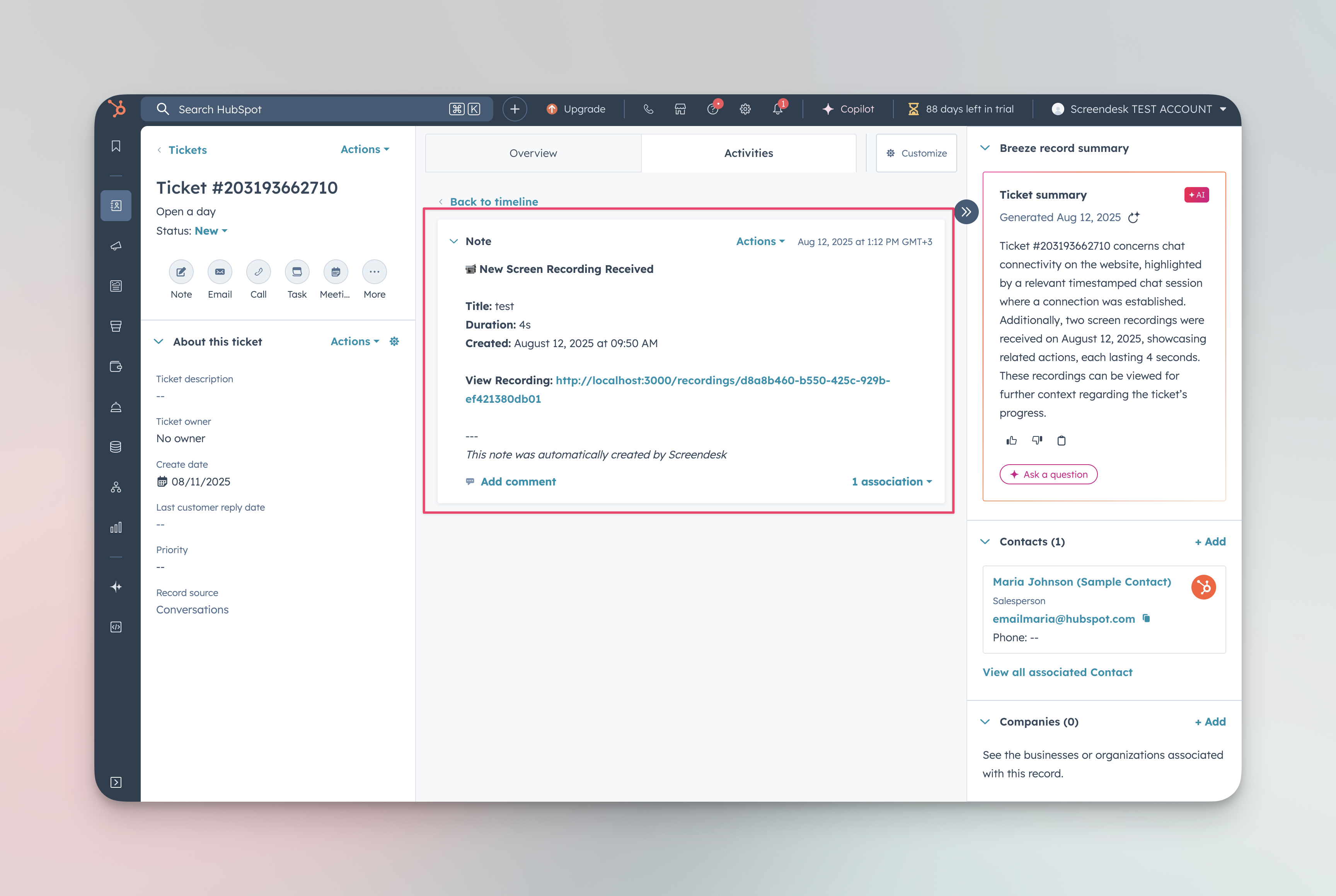
Task: Open the 1 association dropdown
Action: pos(891,482)
